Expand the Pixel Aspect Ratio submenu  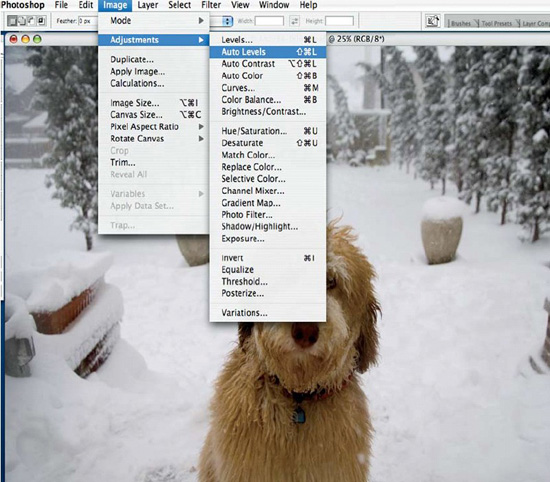click(154, 127)
